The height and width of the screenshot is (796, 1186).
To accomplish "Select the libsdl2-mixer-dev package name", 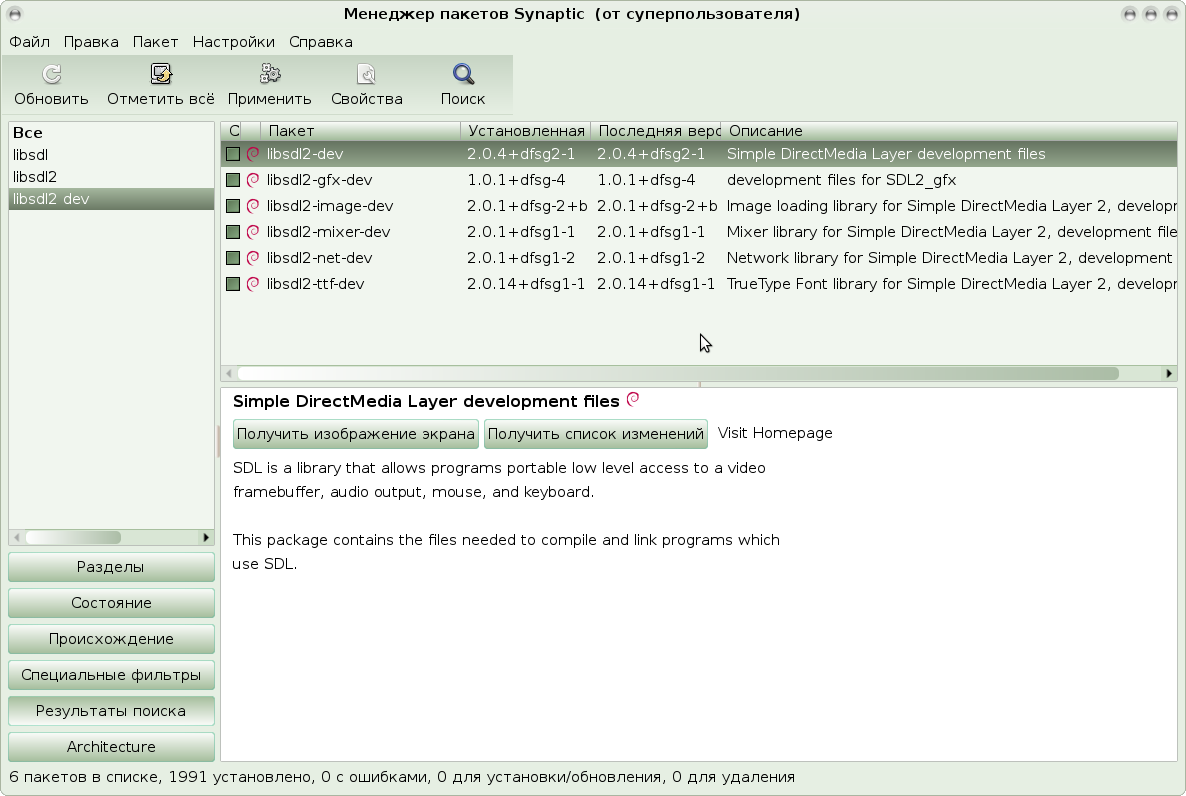I will click(x=328, y=232).
